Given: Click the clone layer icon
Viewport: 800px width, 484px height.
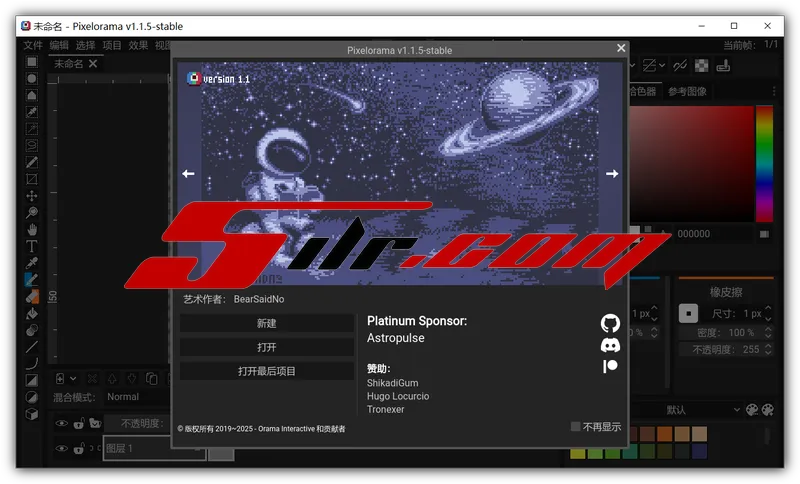Looking at the screenshot, I should click(x=152, y=378).
